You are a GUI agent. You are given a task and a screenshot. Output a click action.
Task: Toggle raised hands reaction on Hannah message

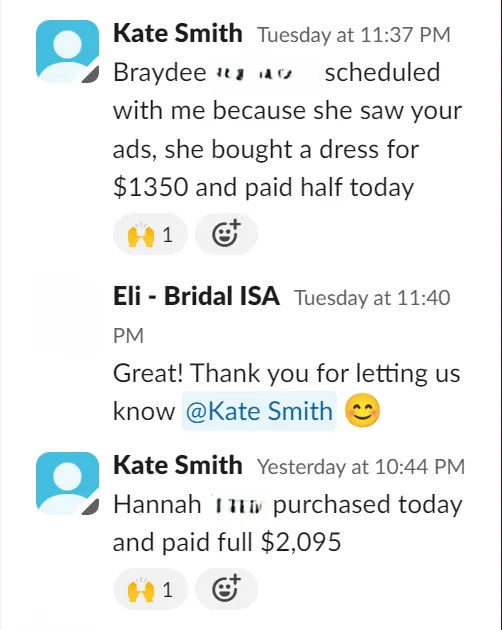pyautogui.click(x=150, y=589)
